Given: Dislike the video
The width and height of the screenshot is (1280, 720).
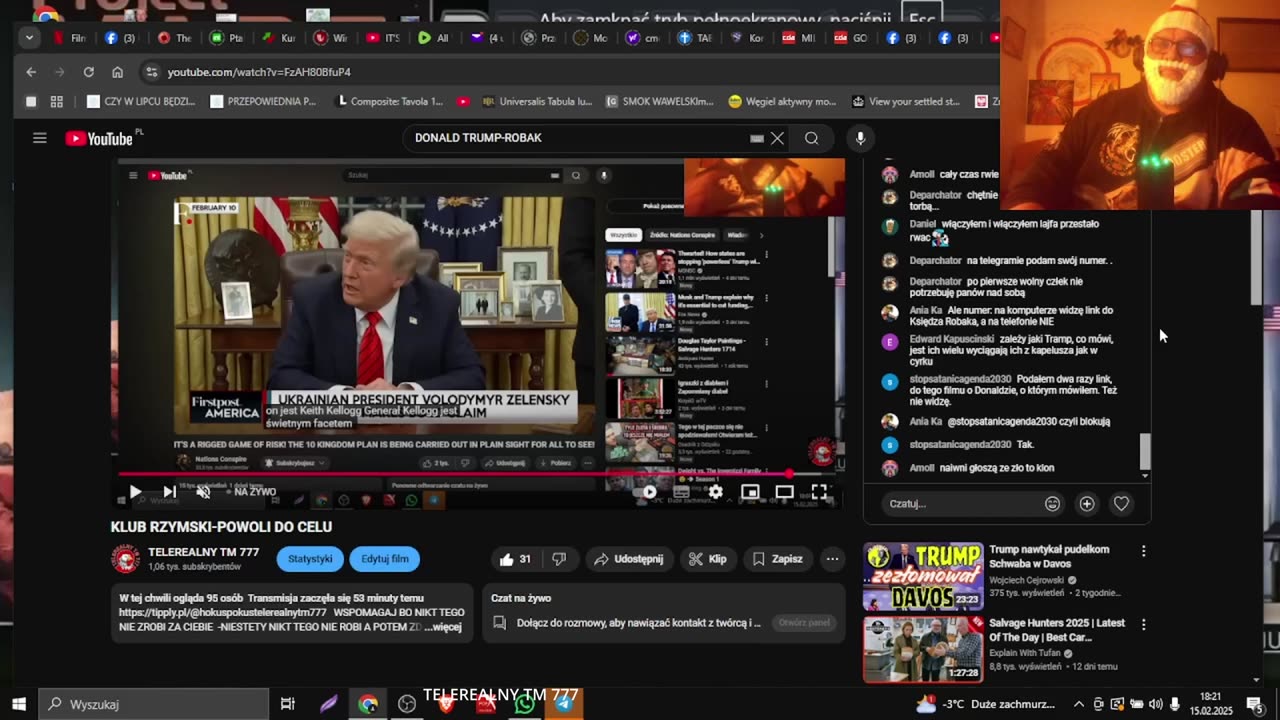Looking at the screenshot, I should (x=560, y=559).
